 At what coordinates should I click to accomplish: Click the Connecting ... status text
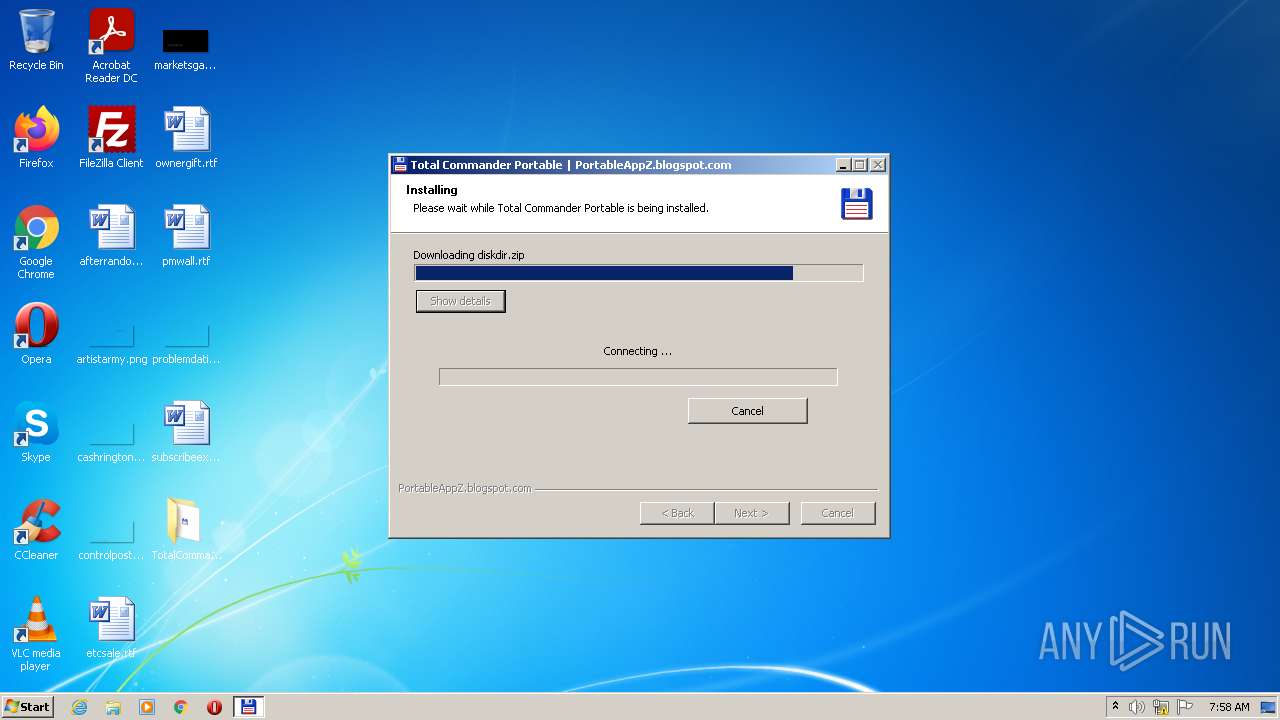637,351
